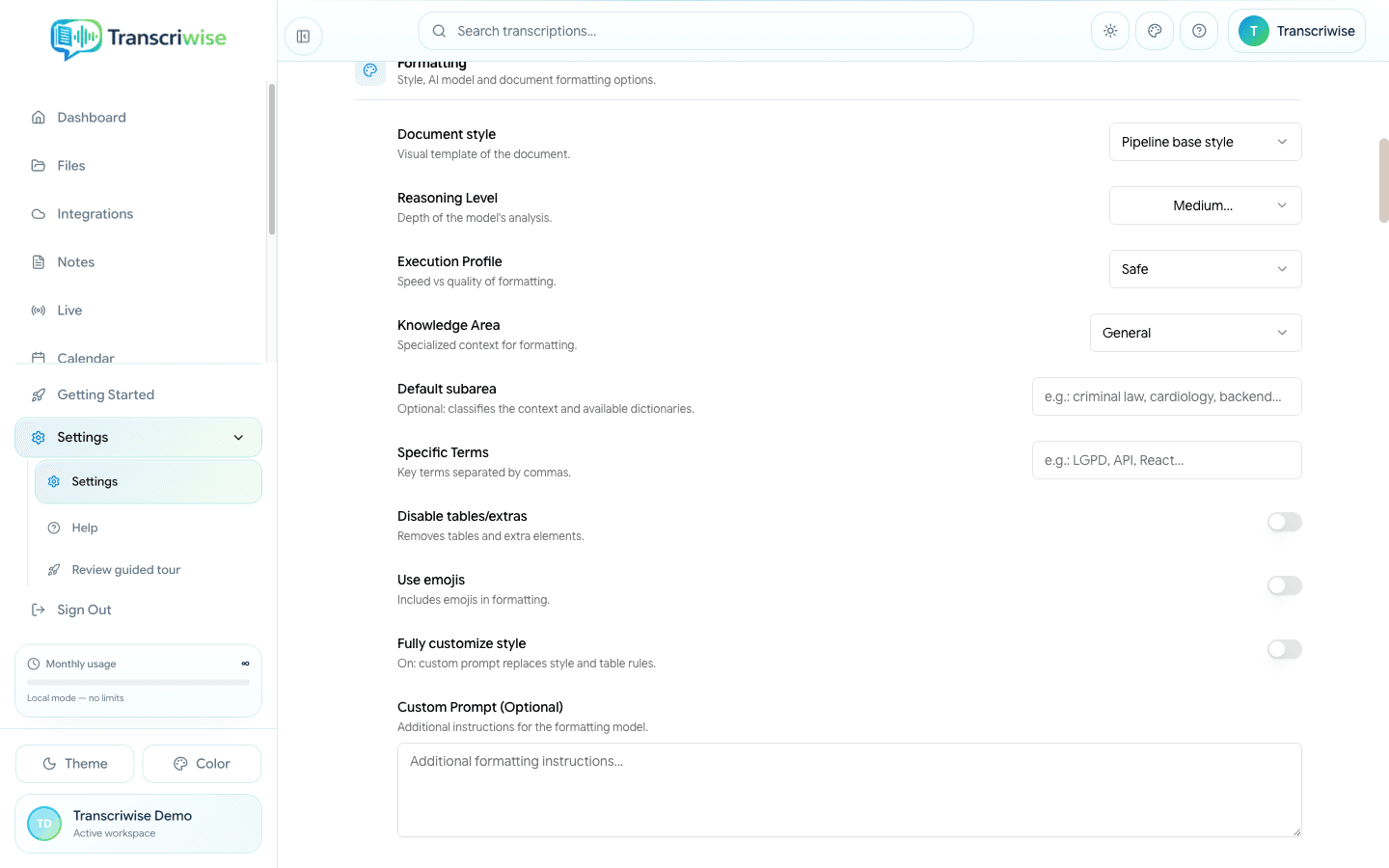Click the Settings gear icon in parent row
This screenshot has height=868, width=1389.
[39, 437]
